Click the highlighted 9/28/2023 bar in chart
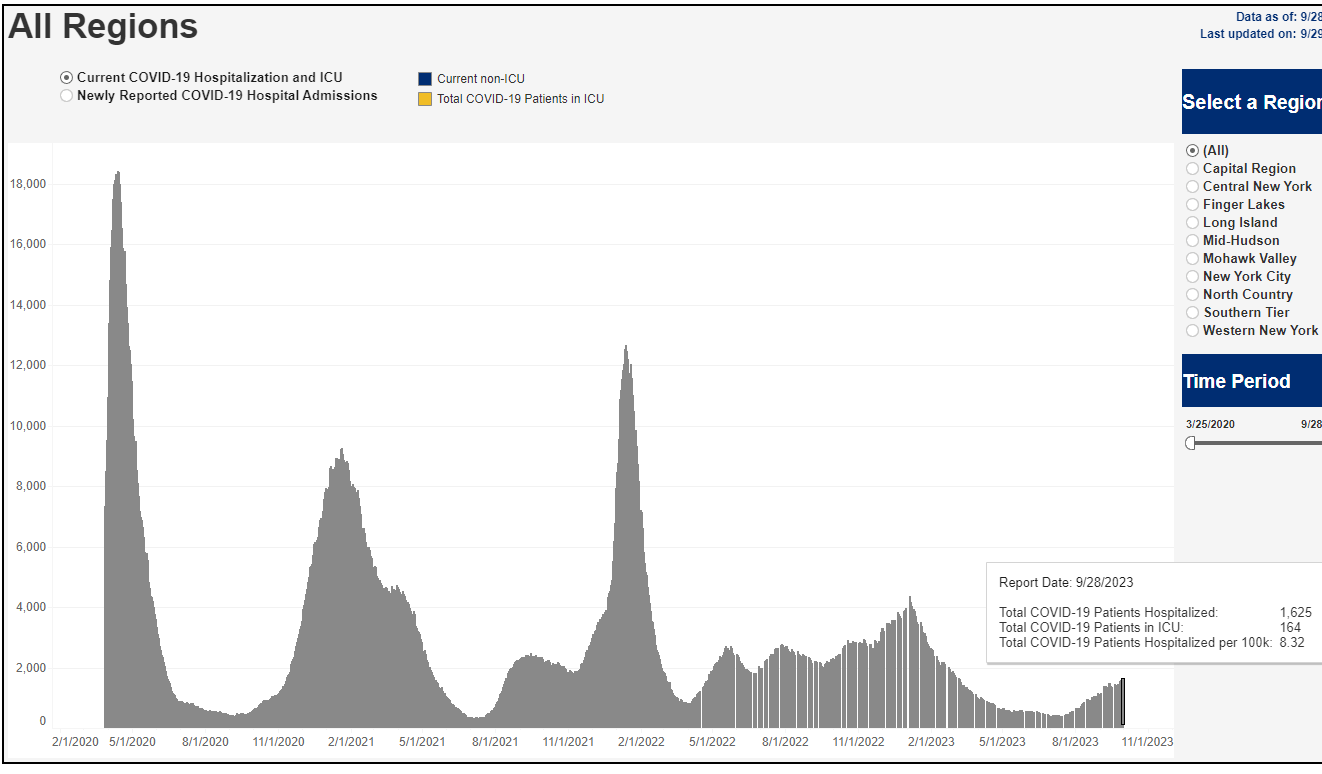Image resolution: width=1322 pixels, height=774 pixels. tap(1122, 703)
